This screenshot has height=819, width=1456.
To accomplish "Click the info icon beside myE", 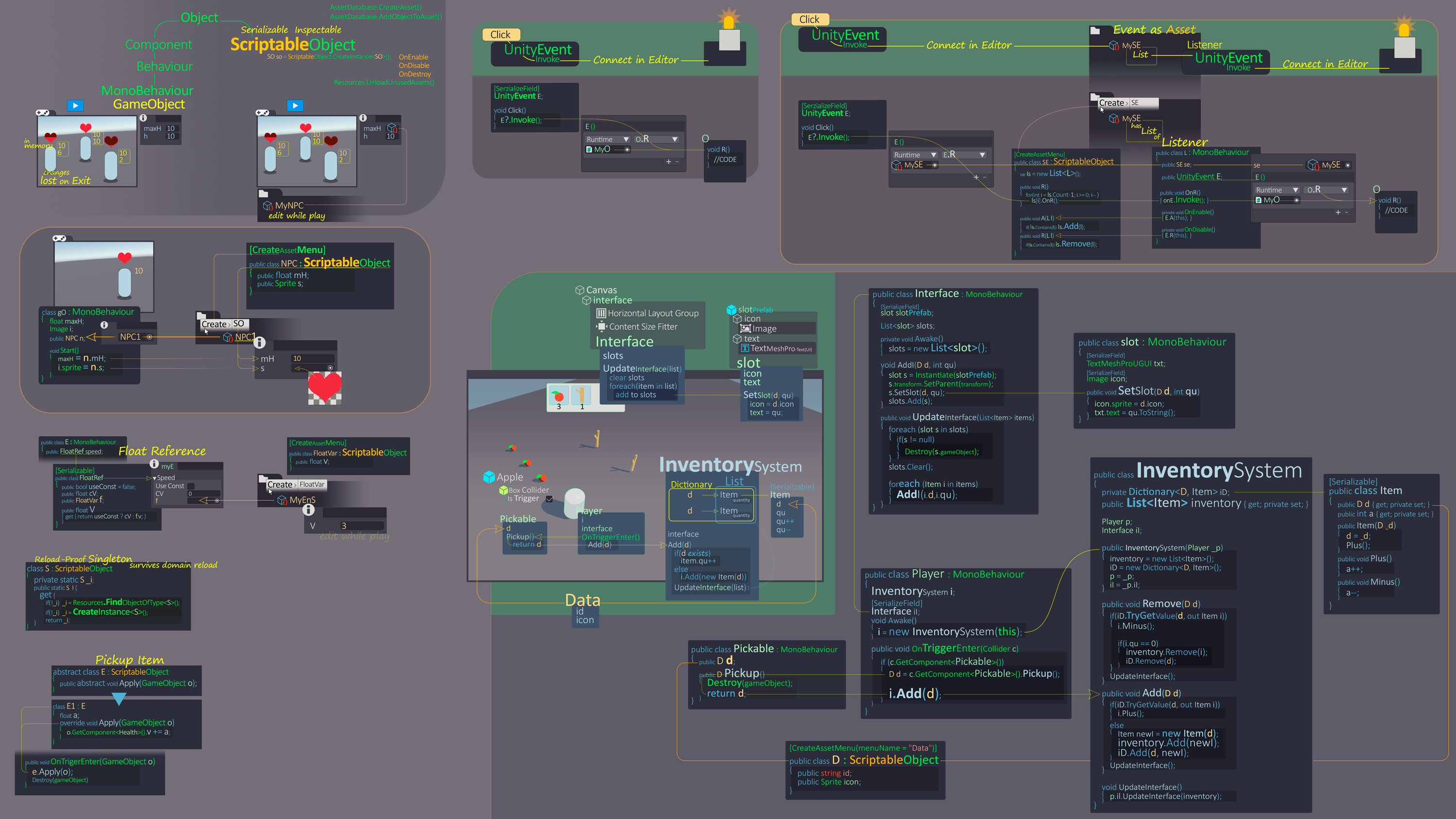I will [154, 464].
